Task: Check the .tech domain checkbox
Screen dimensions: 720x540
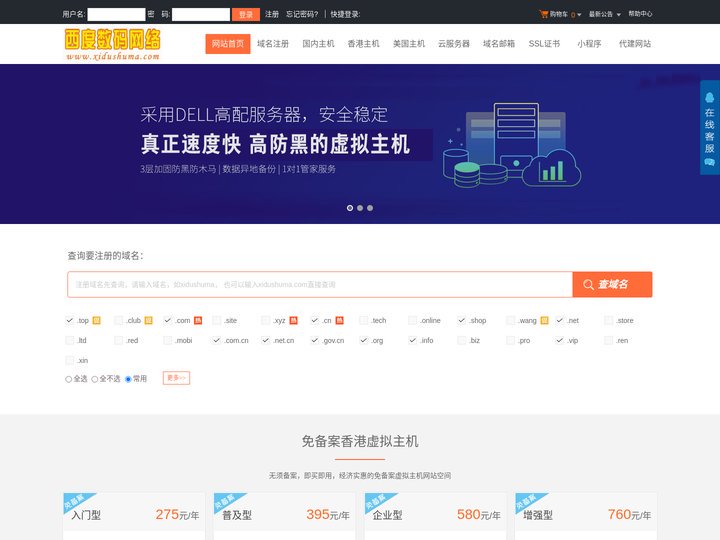Action: pos(364,321)
